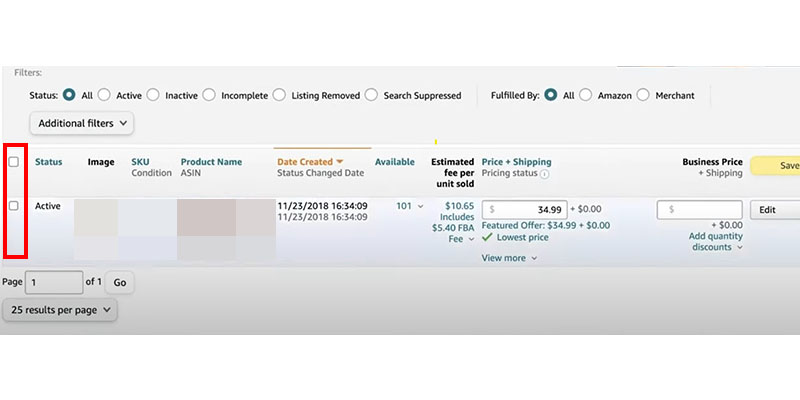
Task: Expand the Available quantity 101 chevron
Action: (420, 207)
